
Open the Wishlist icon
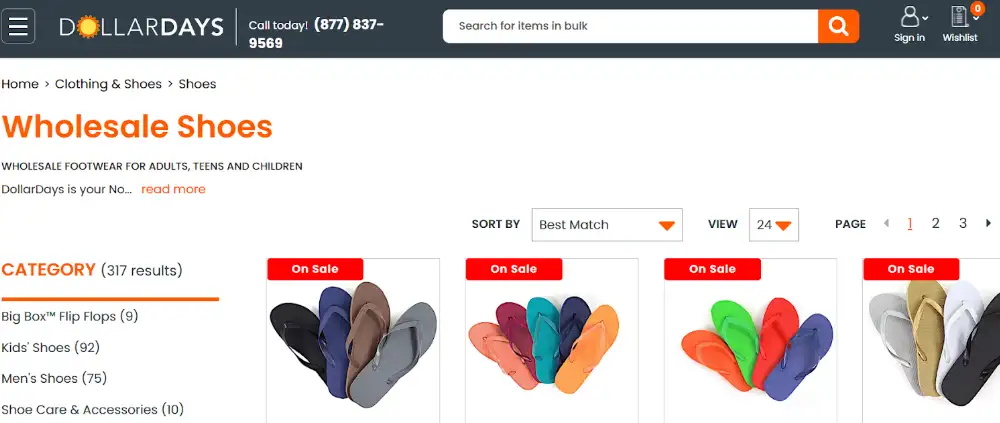[x=960, y=25]
